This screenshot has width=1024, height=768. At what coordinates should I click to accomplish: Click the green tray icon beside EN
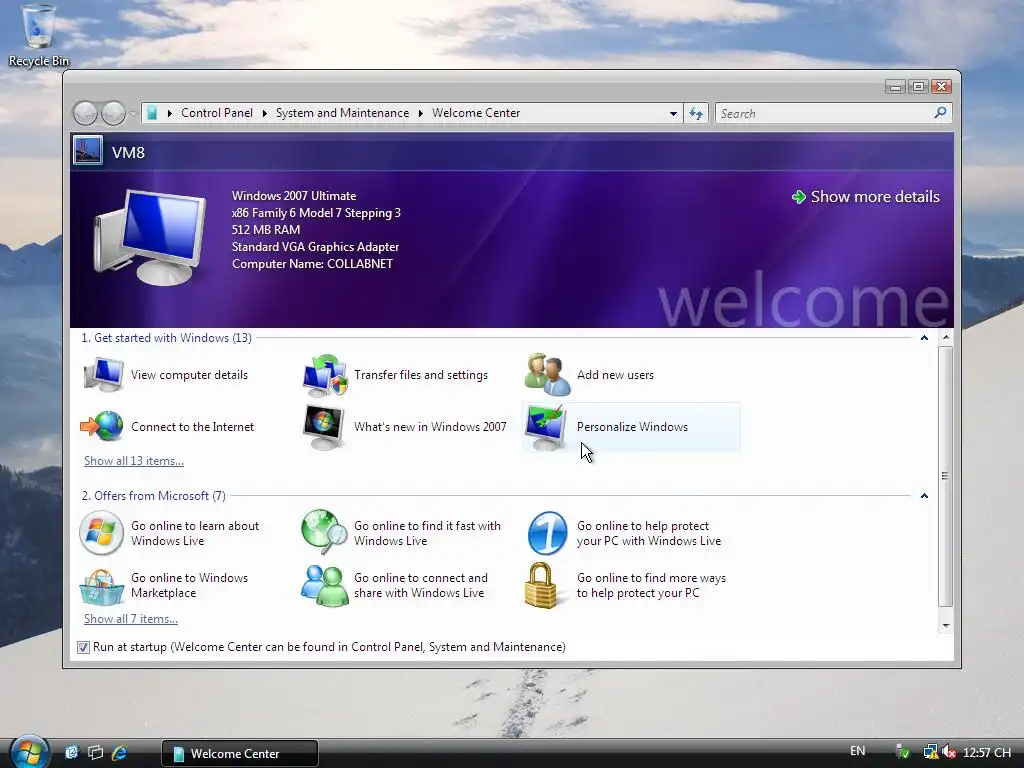point(903,752)
